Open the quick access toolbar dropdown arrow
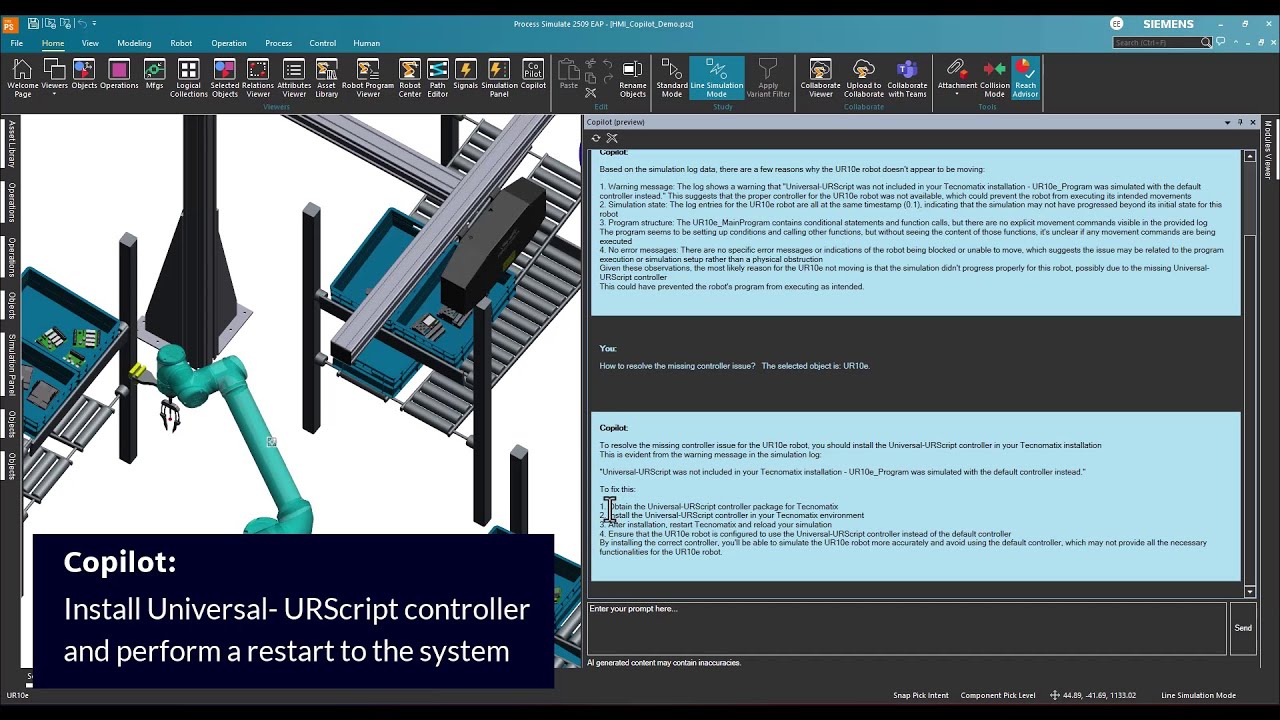Screen dimensions: 1280x720 [95, 23]
